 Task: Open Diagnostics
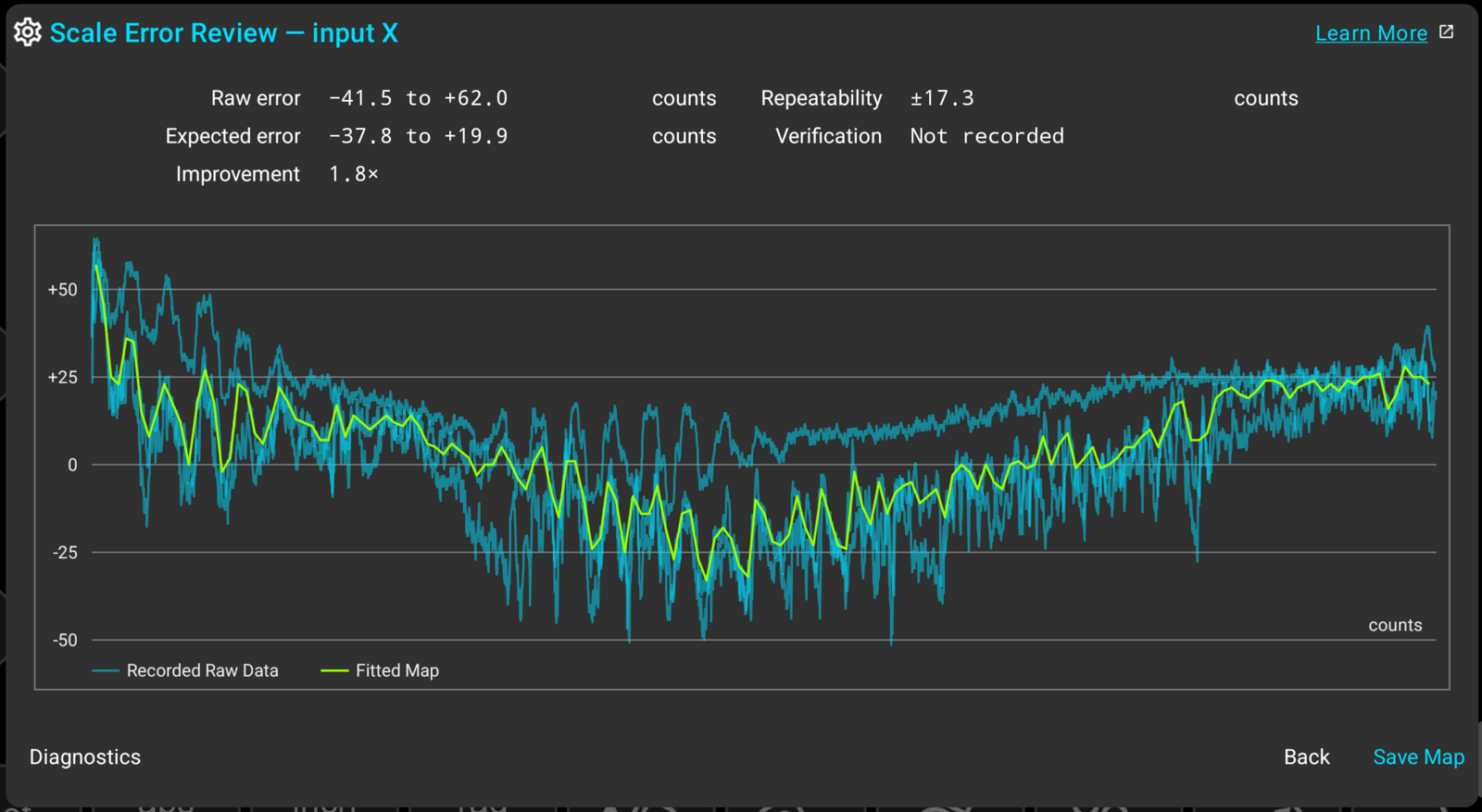[85, 756]
